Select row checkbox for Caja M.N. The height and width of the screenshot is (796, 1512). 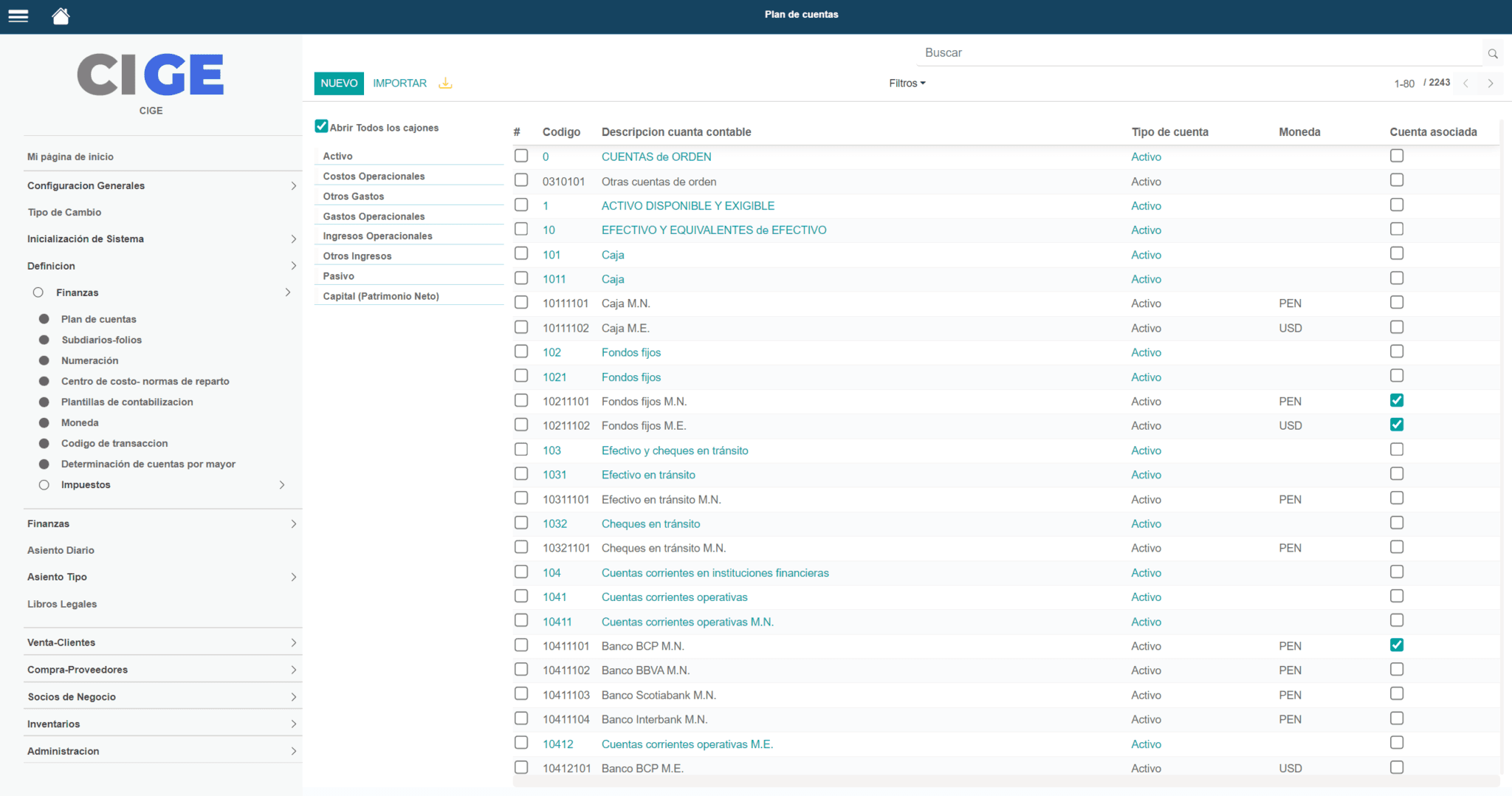pos(521,303)
